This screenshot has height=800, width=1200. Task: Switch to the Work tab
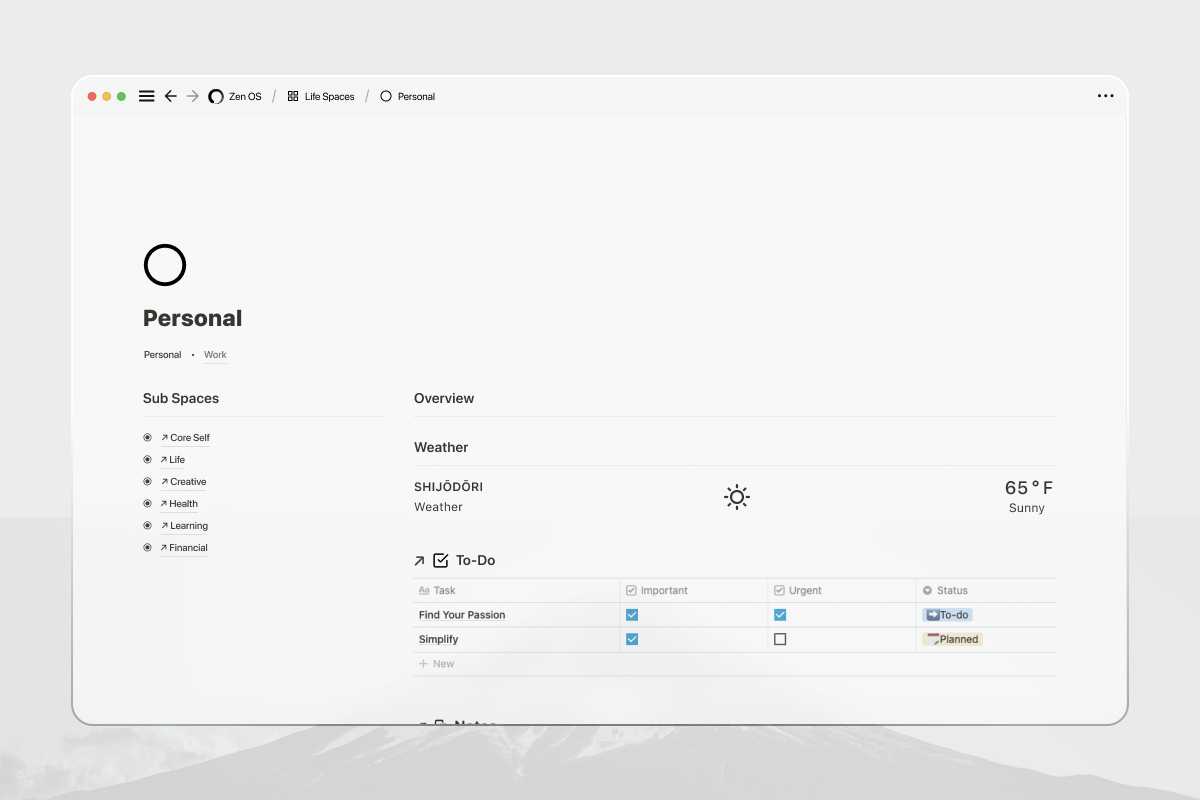tap(215, 355)
